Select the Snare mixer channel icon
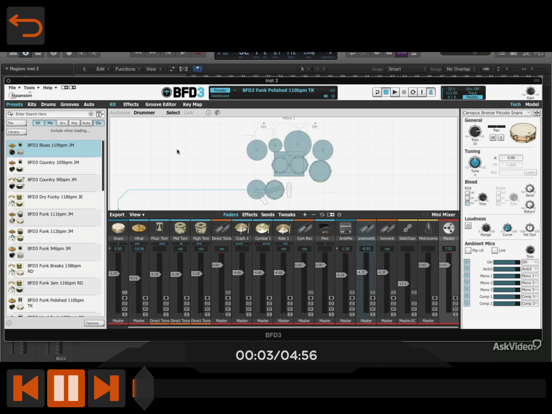Image resolution: width=552 pixels, height=414 pixels. (x=118, y=228)
